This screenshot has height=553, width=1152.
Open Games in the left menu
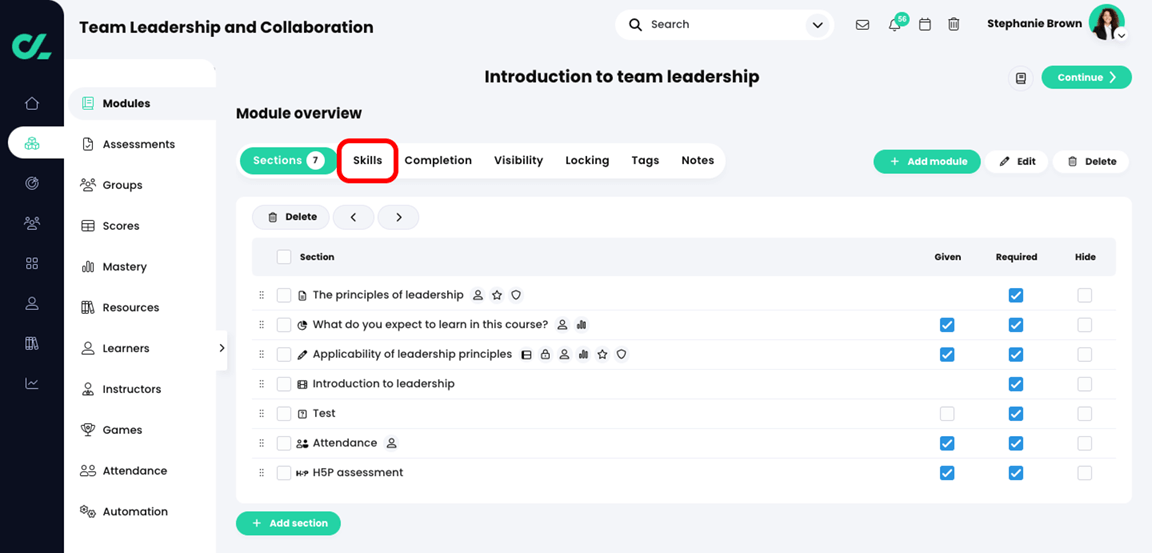[x=112, y=430]
